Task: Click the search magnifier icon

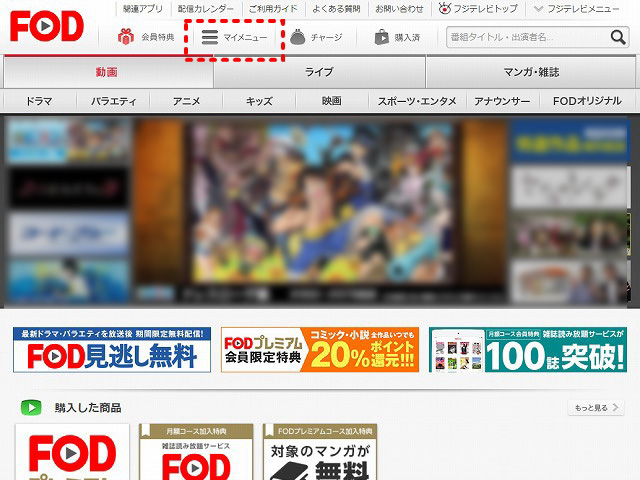Action: pos(618,37)
